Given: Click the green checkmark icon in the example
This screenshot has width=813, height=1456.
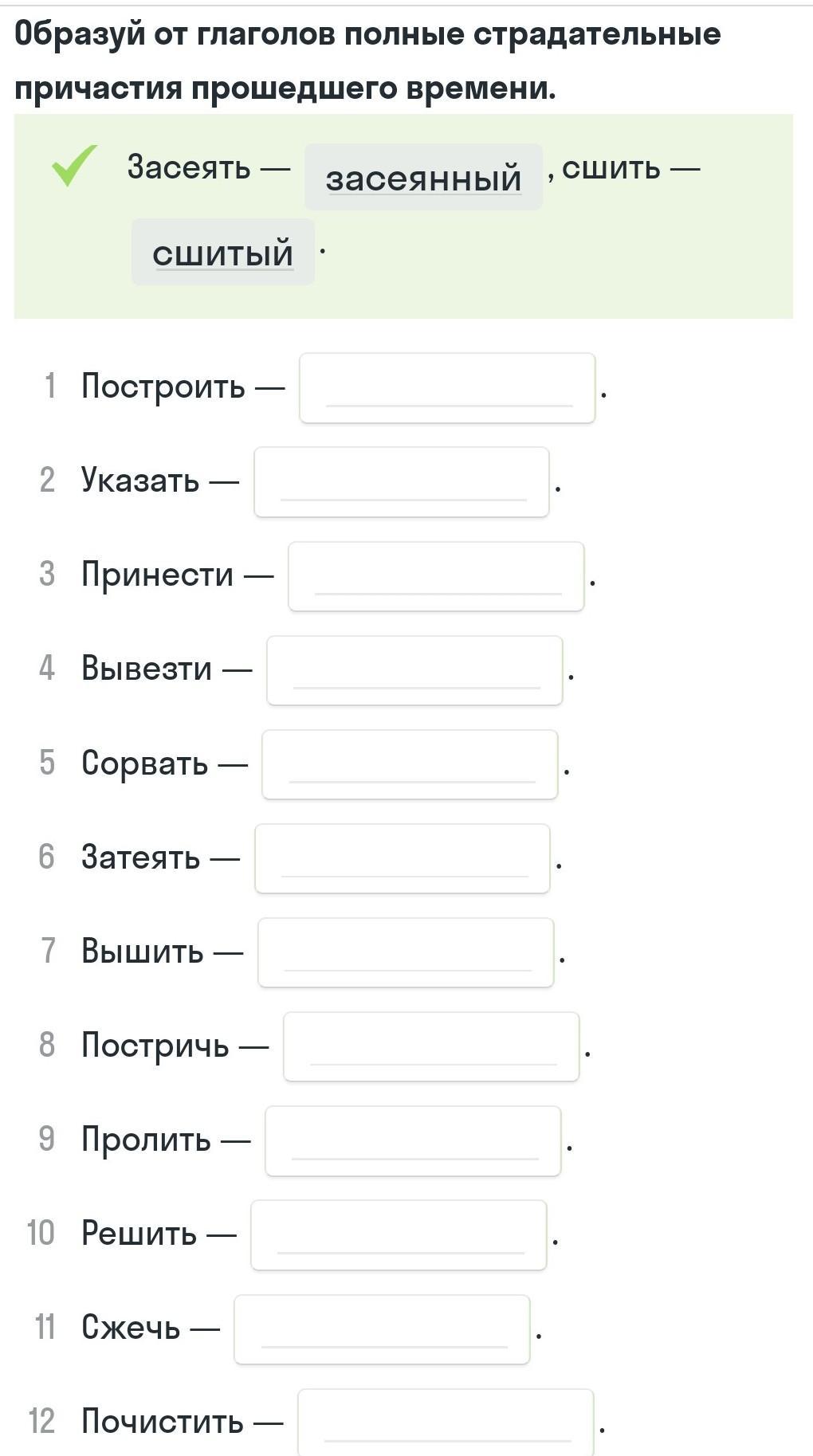Looking at the screenshot, I should point(74,165).
